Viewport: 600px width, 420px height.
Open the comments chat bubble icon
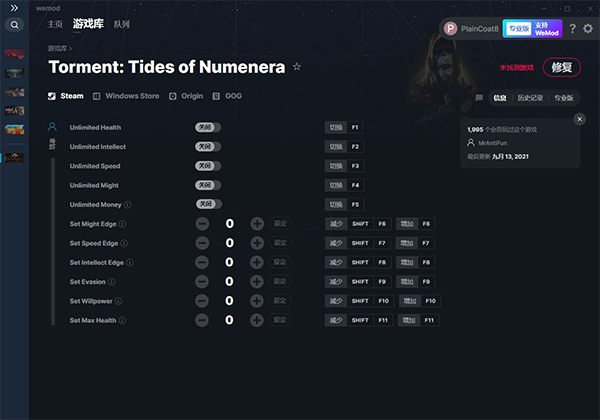[x=479, y=98]
